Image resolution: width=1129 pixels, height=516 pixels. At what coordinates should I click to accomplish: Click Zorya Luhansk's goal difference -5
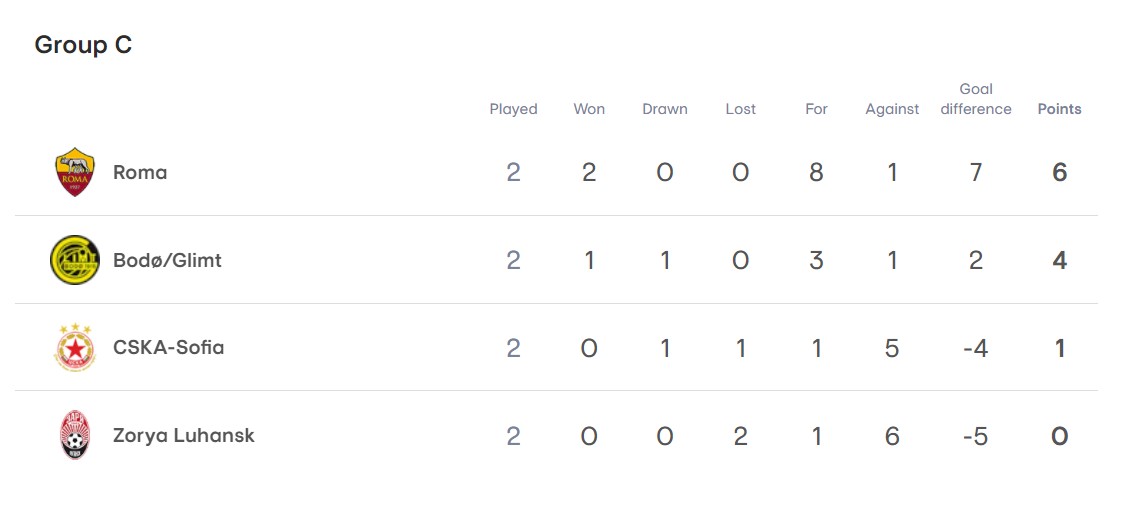coord(976,436)
